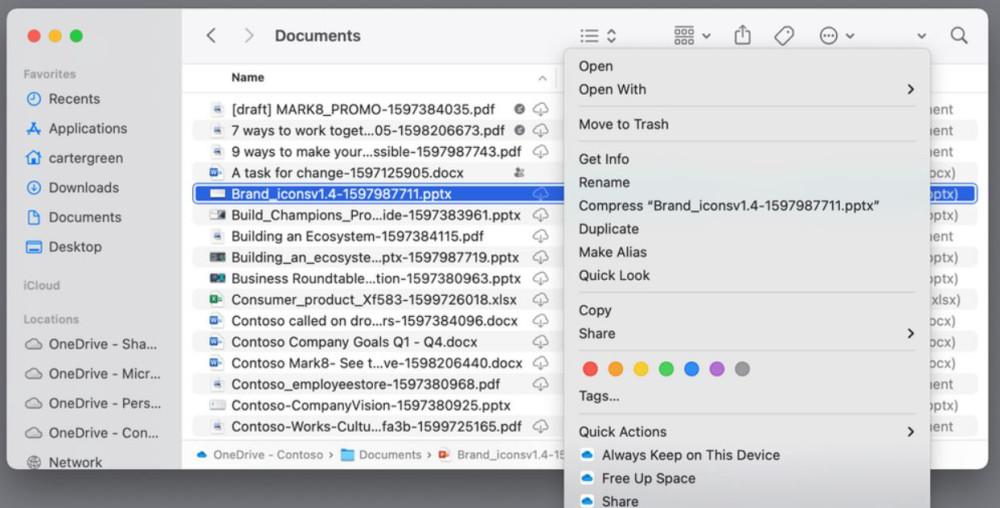Select Consumer_product_Xf583-1599726018.xlsx
This screenshot has height=508, width=1000.
[x=374, y=300]
